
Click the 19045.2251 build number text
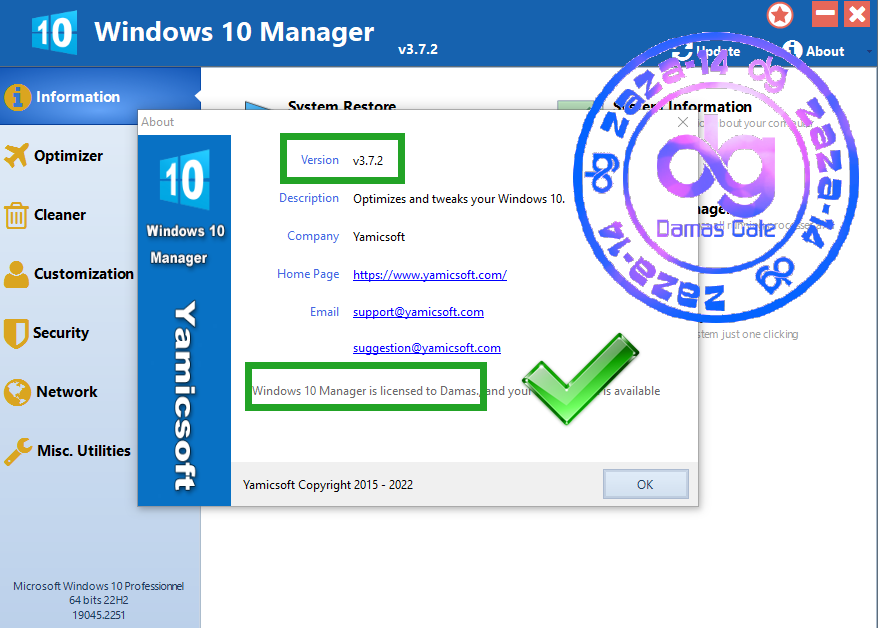(x=99, y=615)
